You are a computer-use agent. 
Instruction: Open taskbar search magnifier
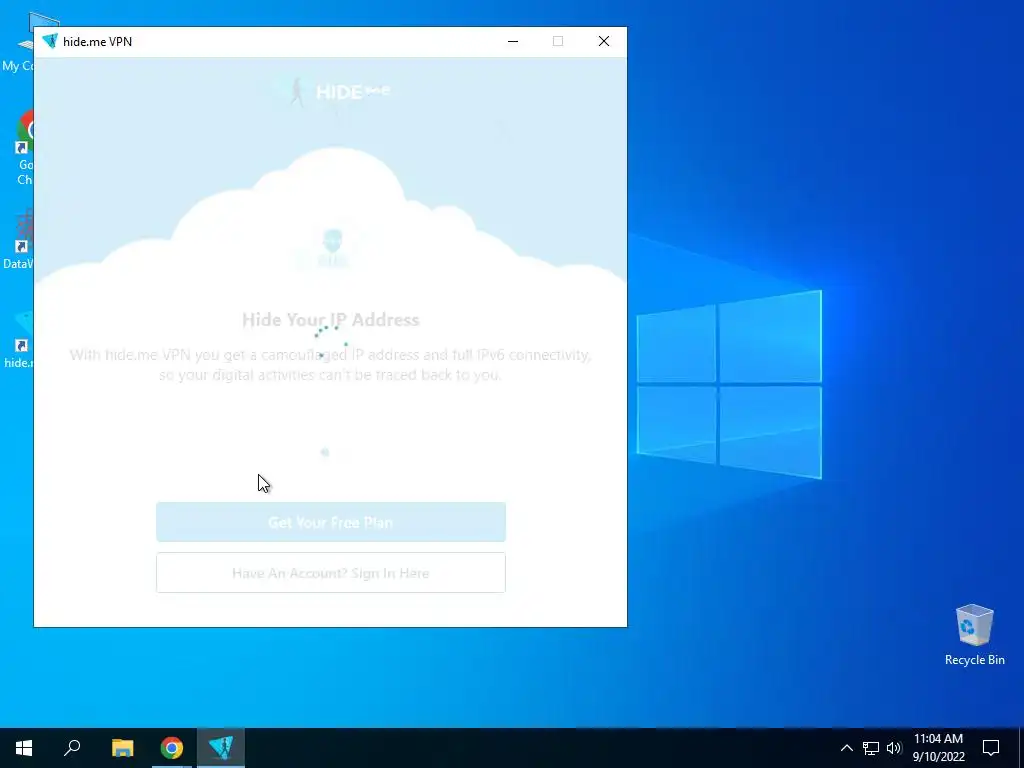[x=72, y=748]
